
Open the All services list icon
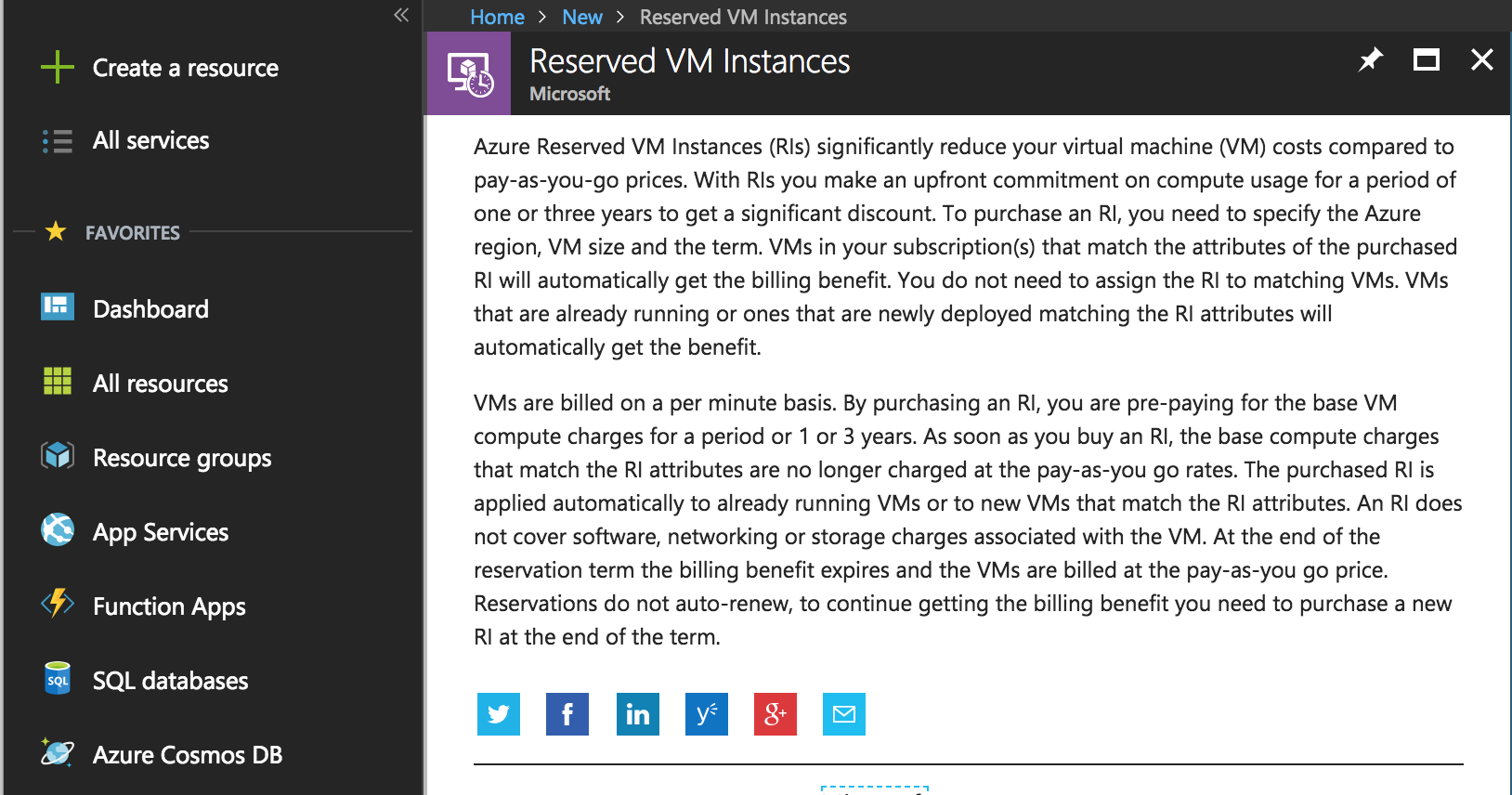(57, 141)
